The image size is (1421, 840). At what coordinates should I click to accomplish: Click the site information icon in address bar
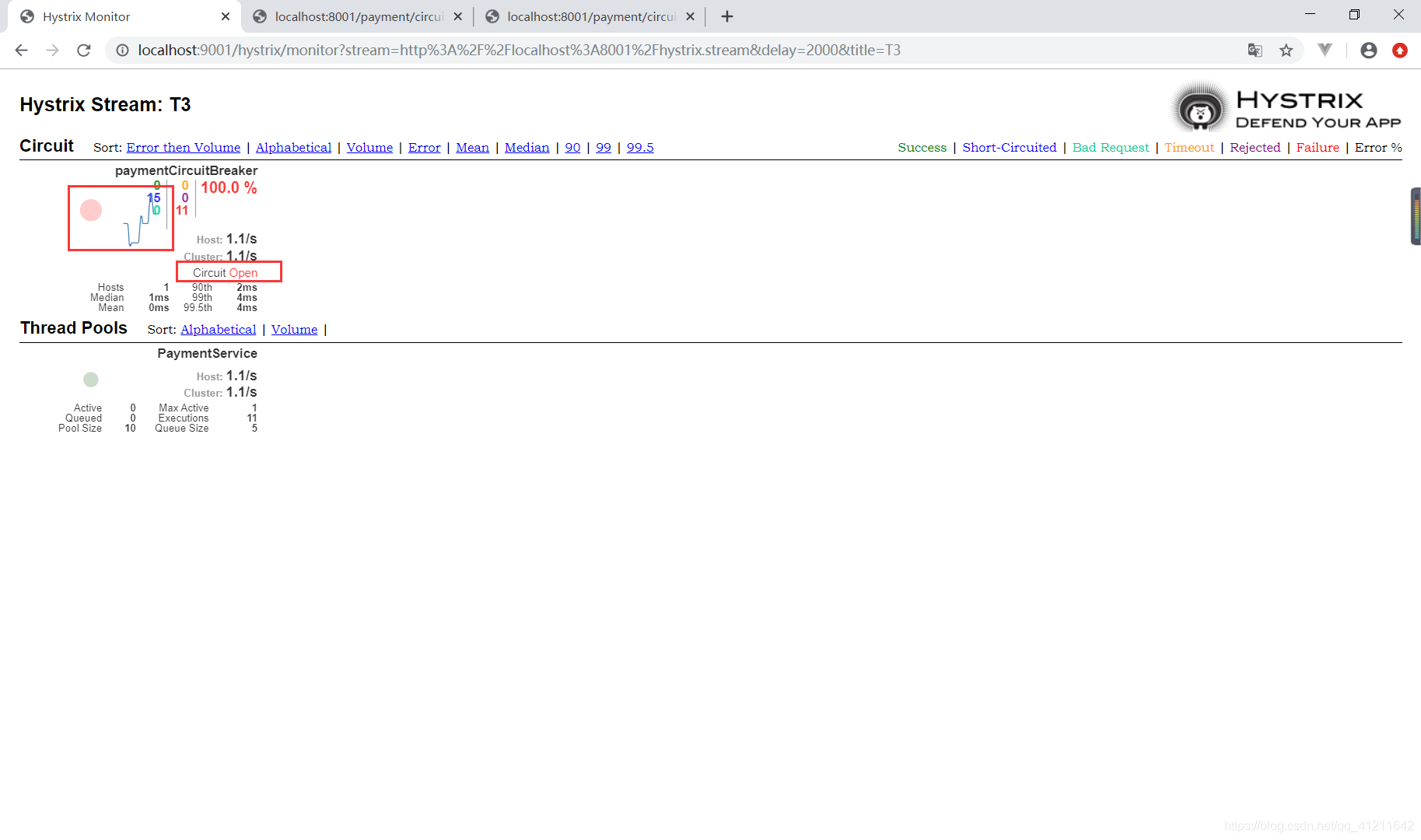(x=122, y=51)
